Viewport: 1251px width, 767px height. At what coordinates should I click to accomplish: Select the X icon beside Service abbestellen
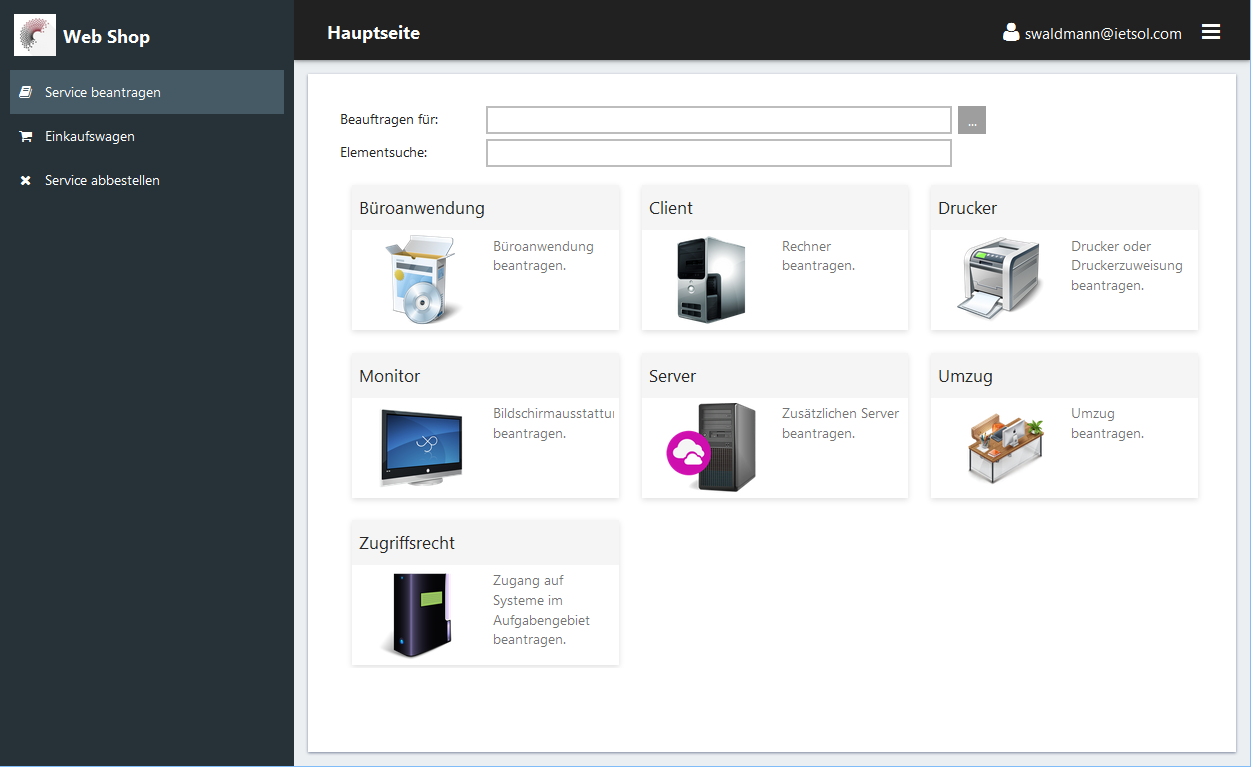pos(24,180)
